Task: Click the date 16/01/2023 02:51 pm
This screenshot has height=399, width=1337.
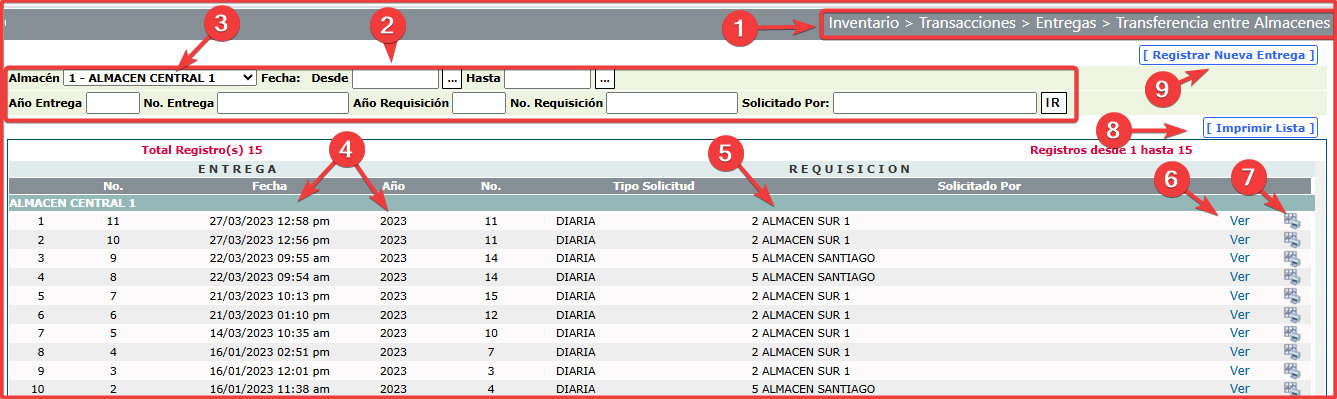Action: pyautogui.click(x=268, y=352)
